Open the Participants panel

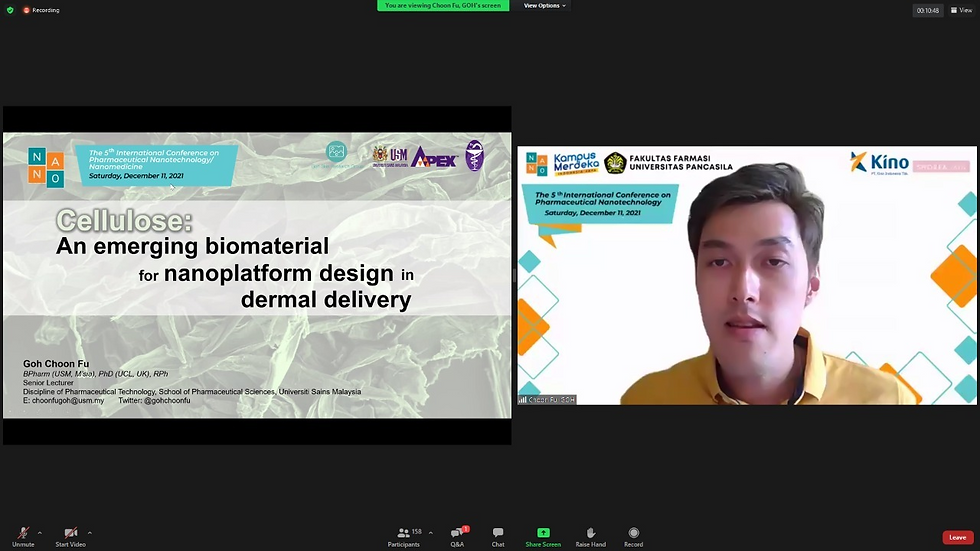point(404,537)
